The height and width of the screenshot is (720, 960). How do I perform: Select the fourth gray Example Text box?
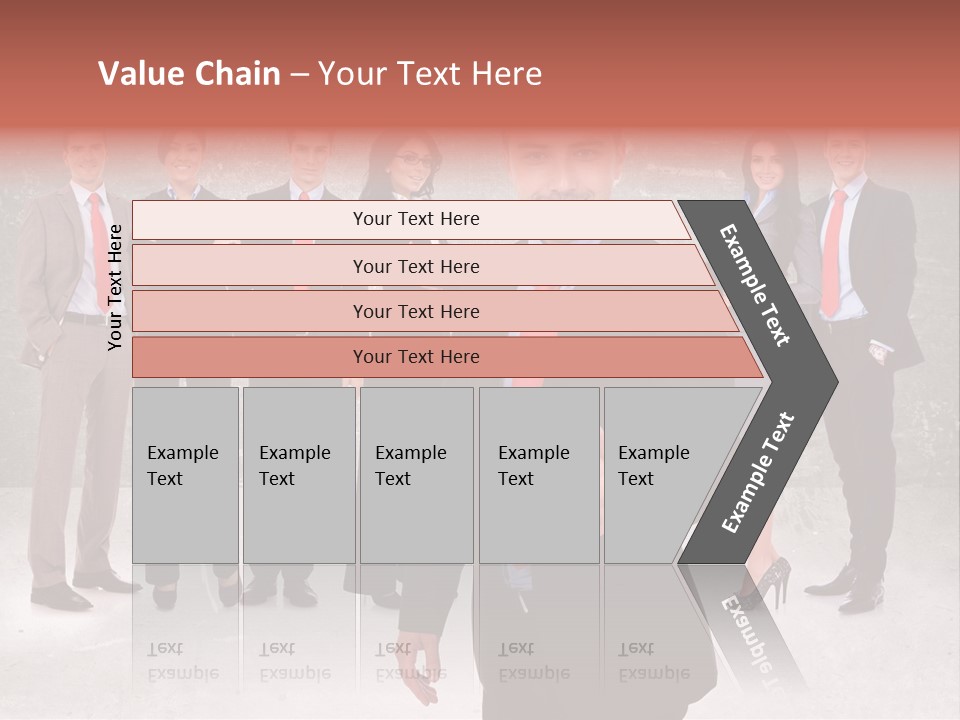(x=538, y=474)
